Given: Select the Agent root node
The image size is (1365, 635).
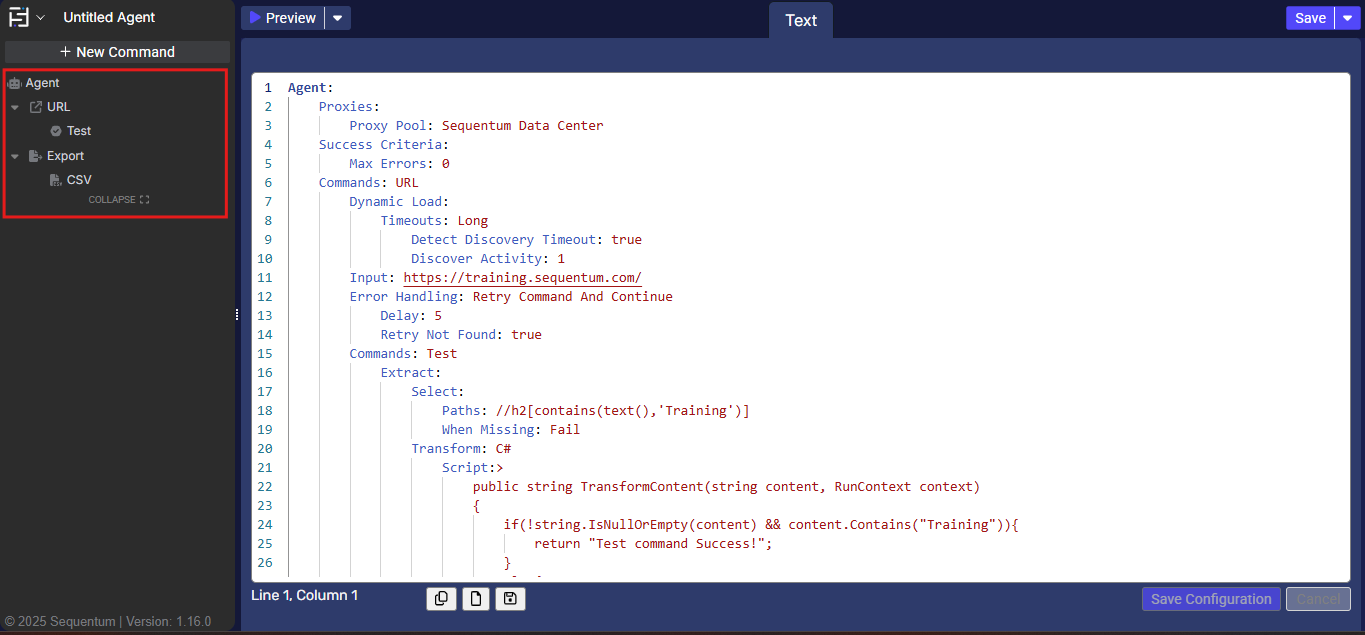Looking at the screenshot, I should (43, 83).
